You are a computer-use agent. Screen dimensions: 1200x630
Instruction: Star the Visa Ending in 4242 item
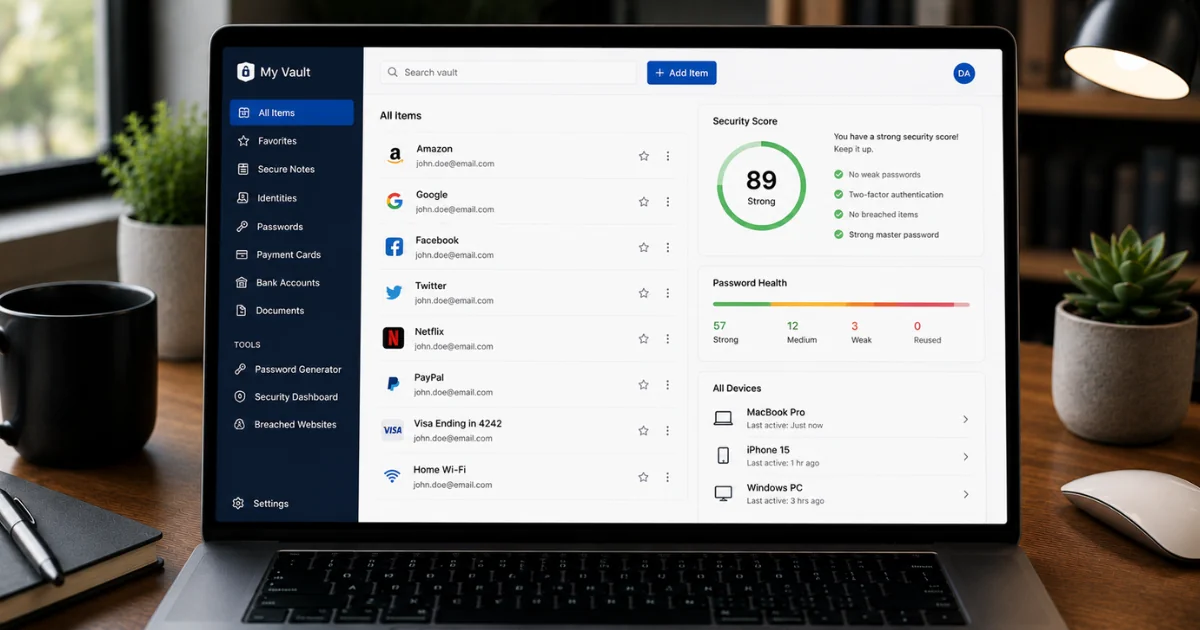click(644, 431)
